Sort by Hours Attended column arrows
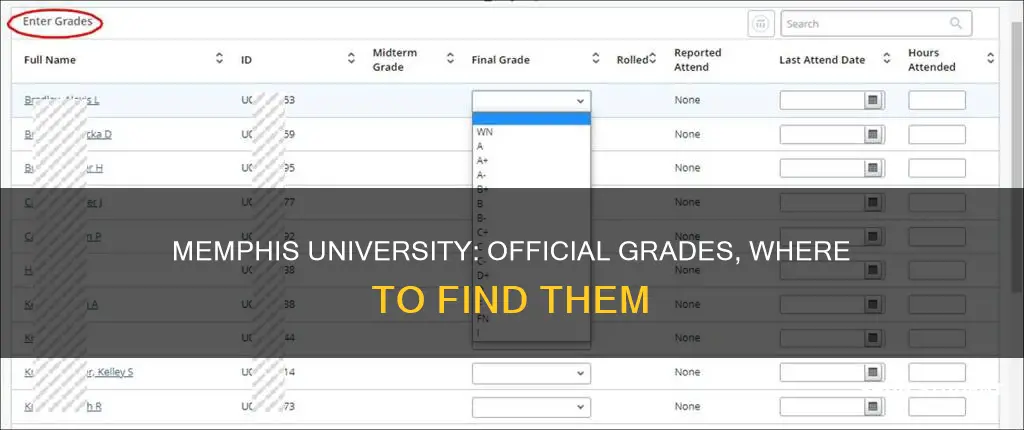The width and height of the screenshot is (1024, 430). point(991,59)
